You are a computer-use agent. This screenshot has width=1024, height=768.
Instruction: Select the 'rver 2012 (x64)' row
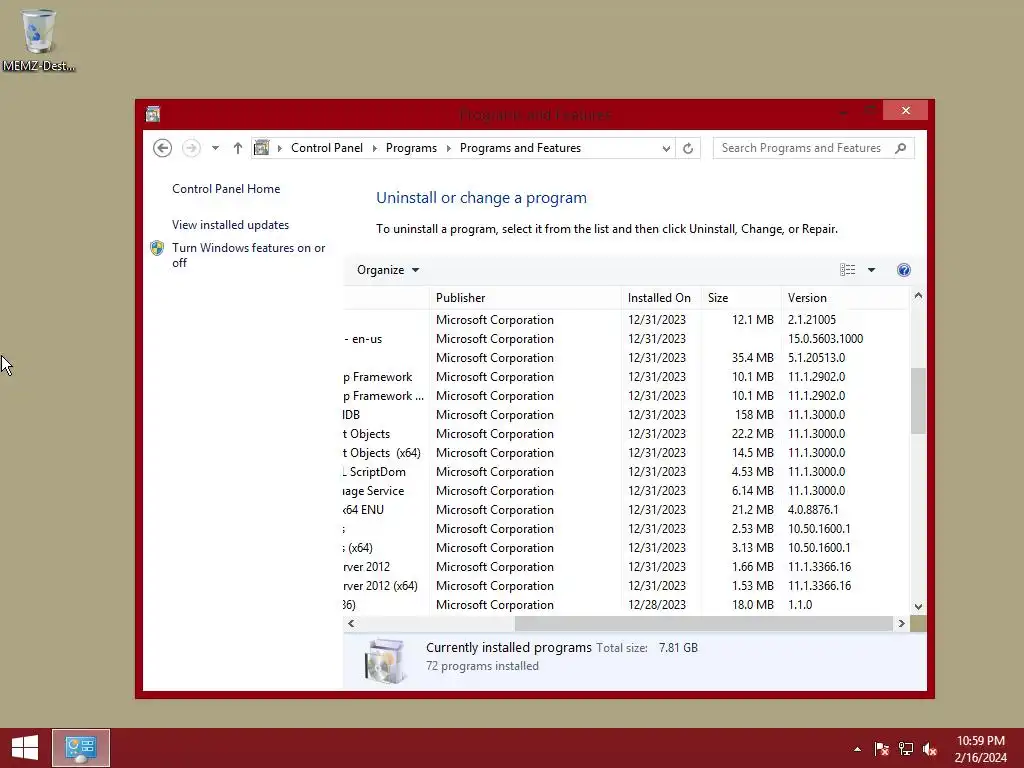click(x=626, y=586)
